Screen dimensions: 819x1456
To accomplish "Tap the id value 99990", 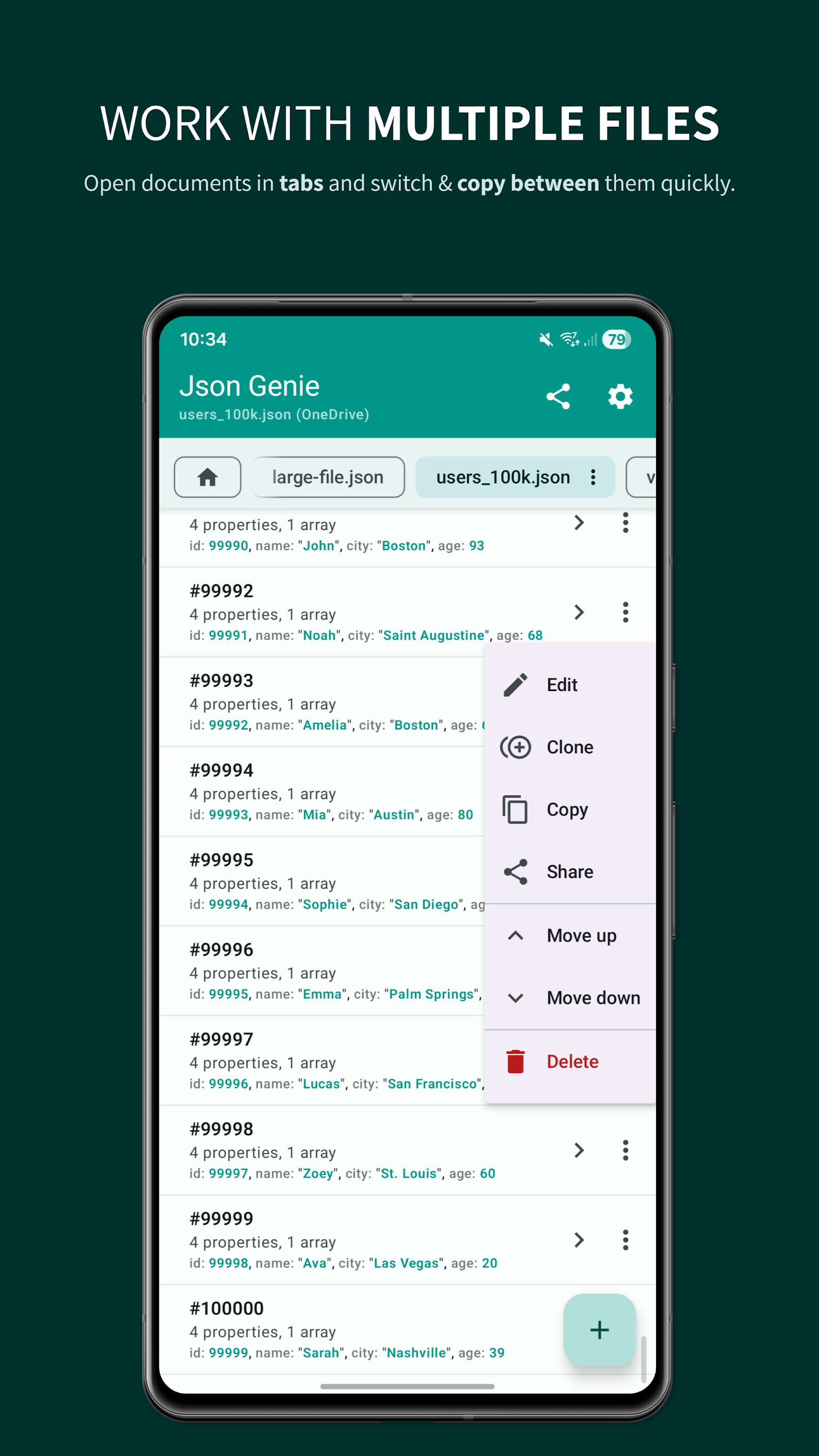I will pyautogui.click(x=229, y=546).
